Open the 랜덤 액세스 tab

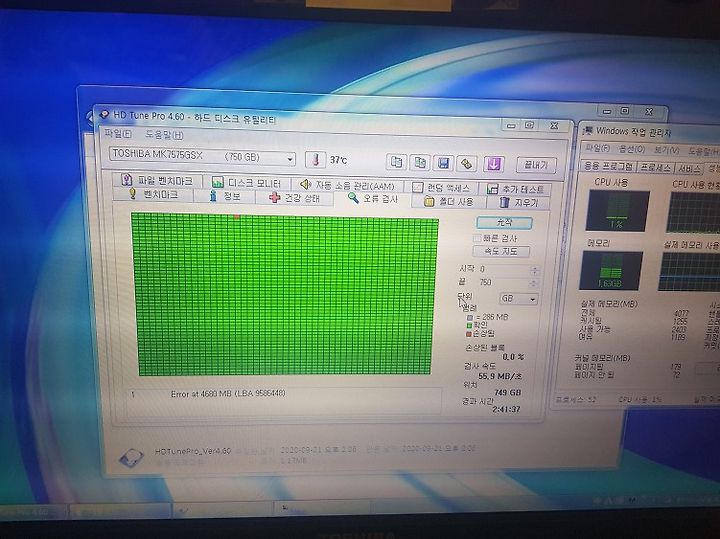coord(442,188)
